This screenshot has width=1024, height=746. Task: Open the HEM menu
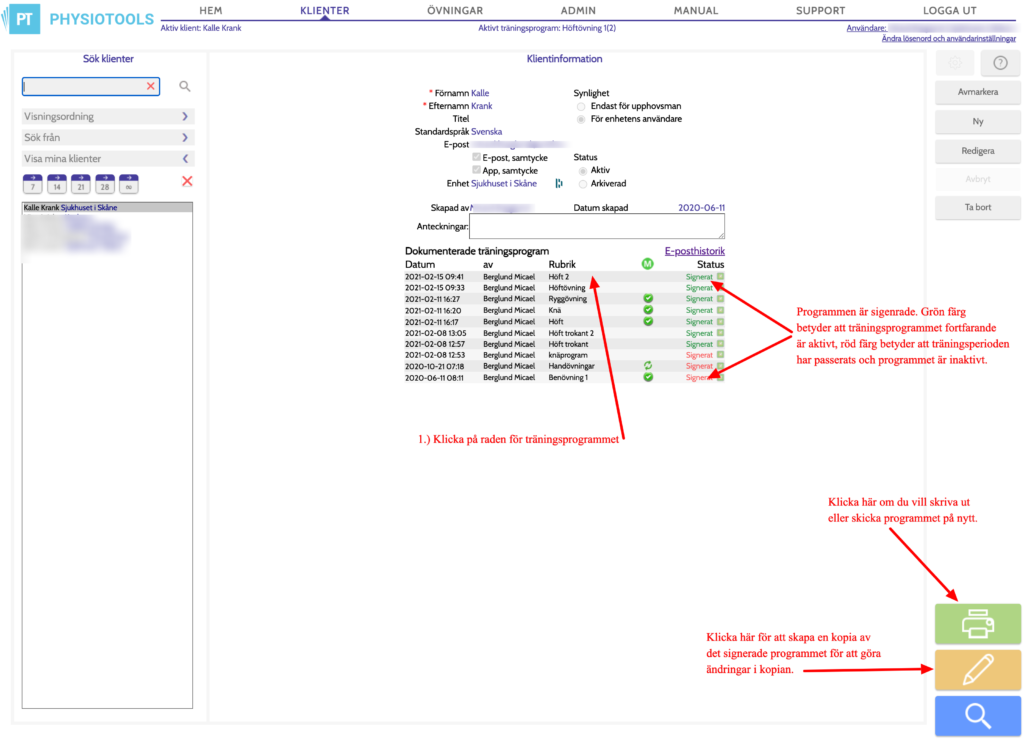(x=210, y=10)
